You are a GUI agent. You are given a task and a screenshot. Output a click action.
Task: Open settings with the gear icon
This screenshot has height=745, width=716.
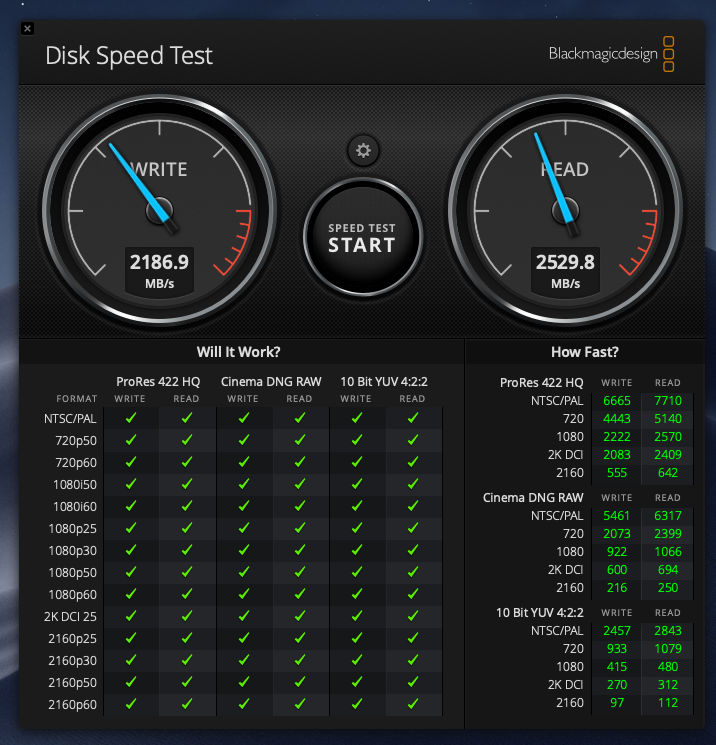point(363,151)
